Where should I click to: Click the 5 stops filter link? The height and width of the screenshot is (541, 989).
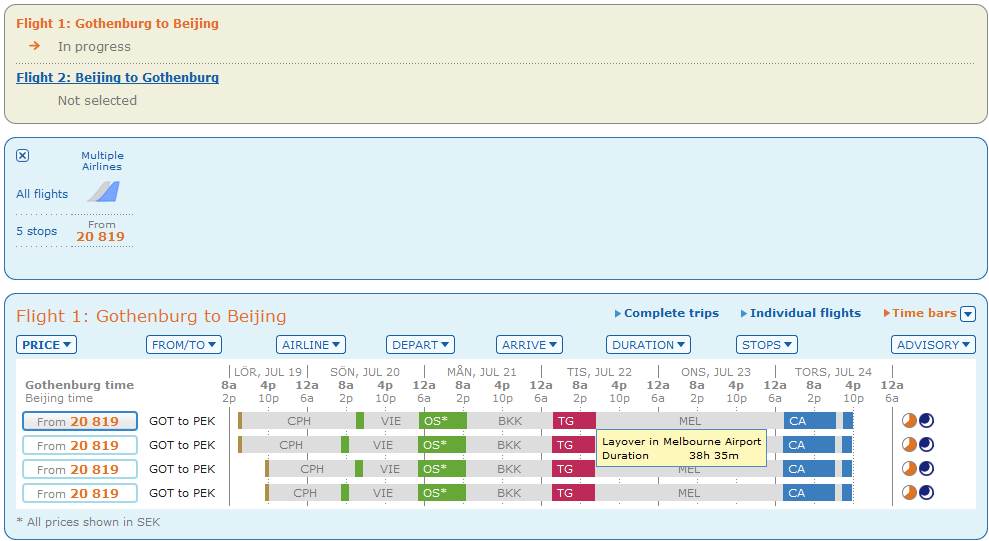(x=36, y=231)
